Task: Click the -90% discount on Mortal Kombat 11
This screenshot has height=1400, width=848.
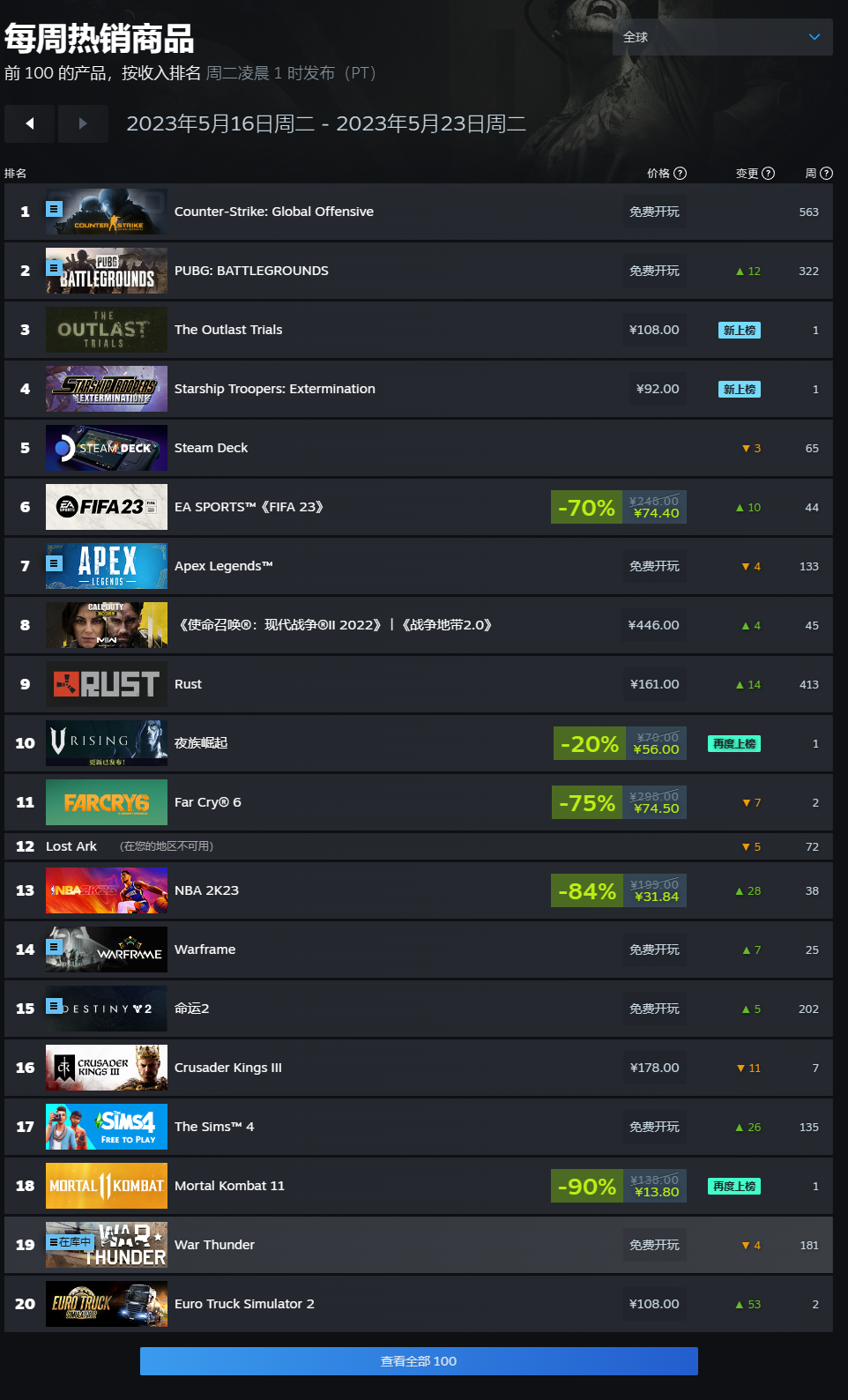Action: click(586, 1186)
